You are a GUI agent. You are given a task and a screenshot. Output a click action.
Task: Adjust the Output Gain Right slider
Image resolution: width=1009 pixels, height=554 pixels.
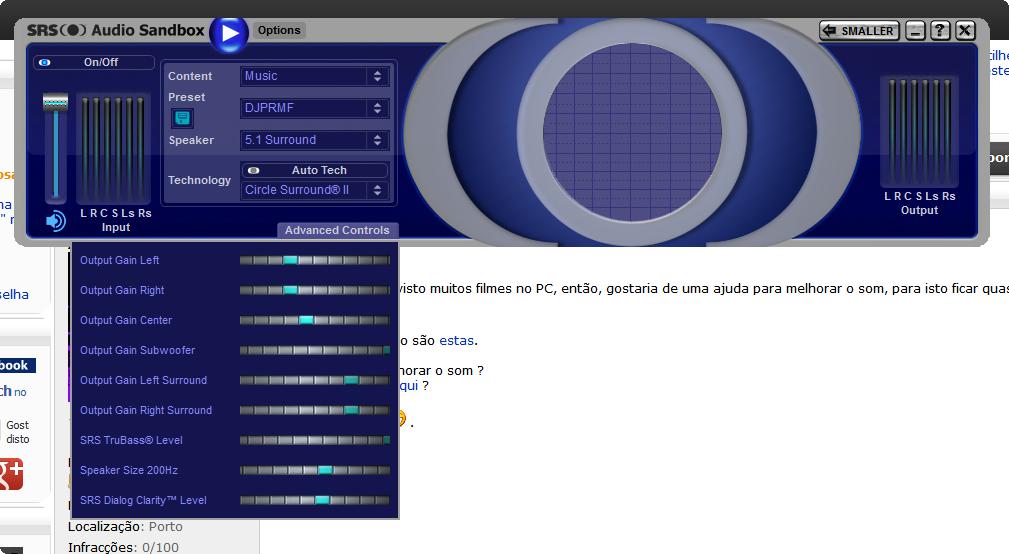[315, 290]
